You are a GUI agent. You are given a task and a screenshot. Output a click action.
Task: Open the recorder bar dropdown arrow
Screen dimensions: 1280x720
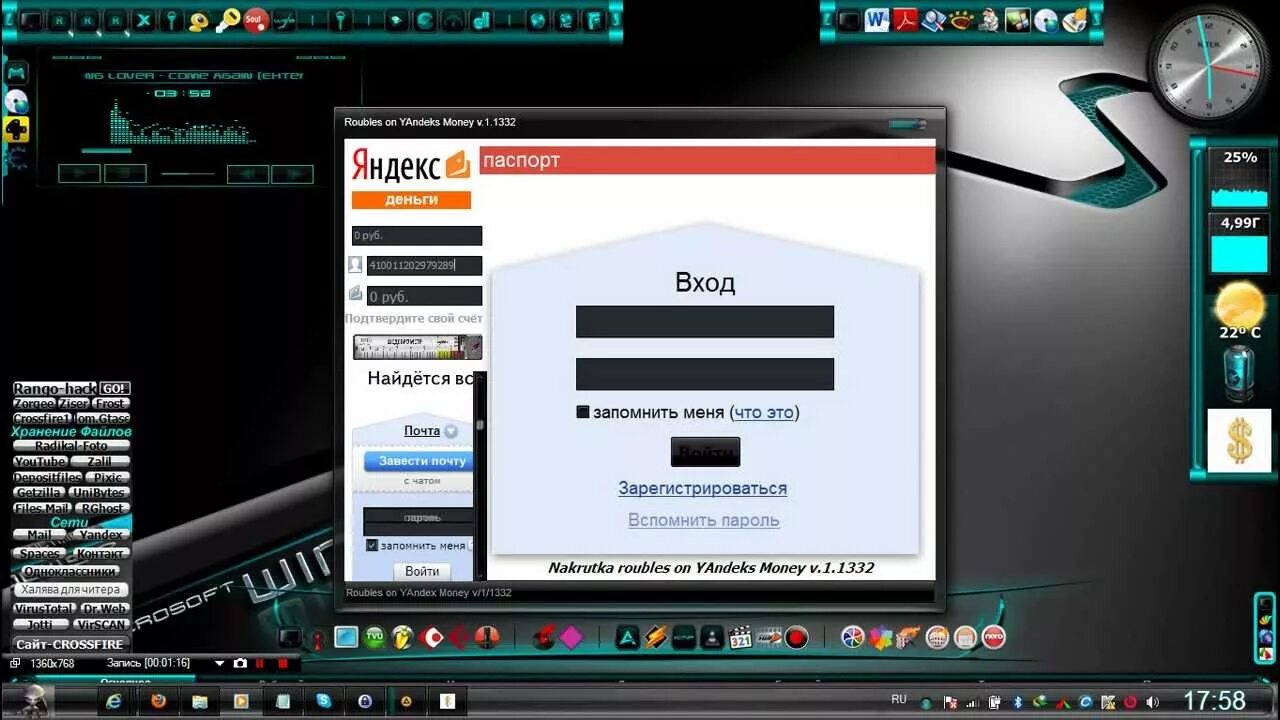point(220,663)
